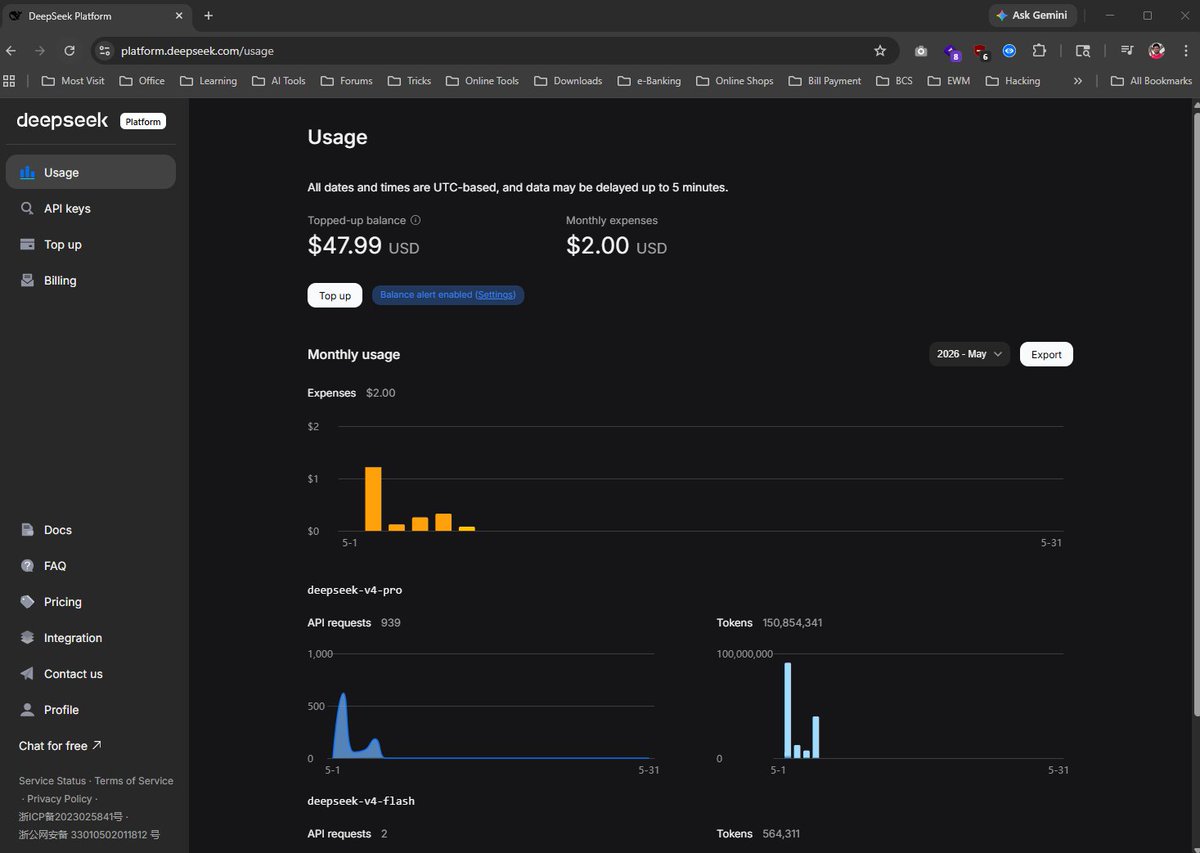Click the Billing icon in sidebar
The height and width of the screenshot is (853, 1200).
click(27, 280)
